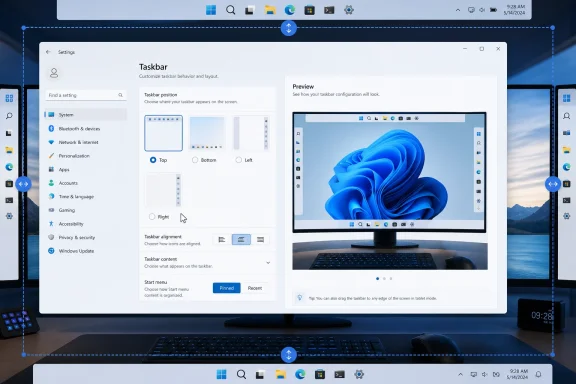The image size is (576, 384).
Task: Choose centered taskbar alignment
Action: pyautogui.click(x=241, y=240)
